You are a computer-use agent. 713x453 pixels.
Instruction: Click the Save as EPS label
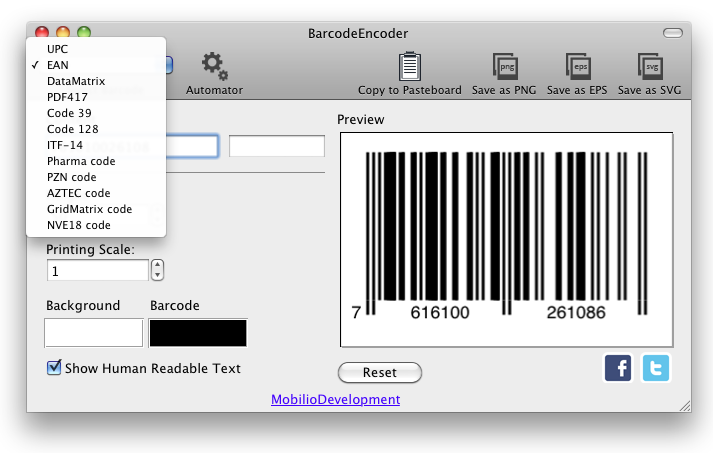click(577, 90)
